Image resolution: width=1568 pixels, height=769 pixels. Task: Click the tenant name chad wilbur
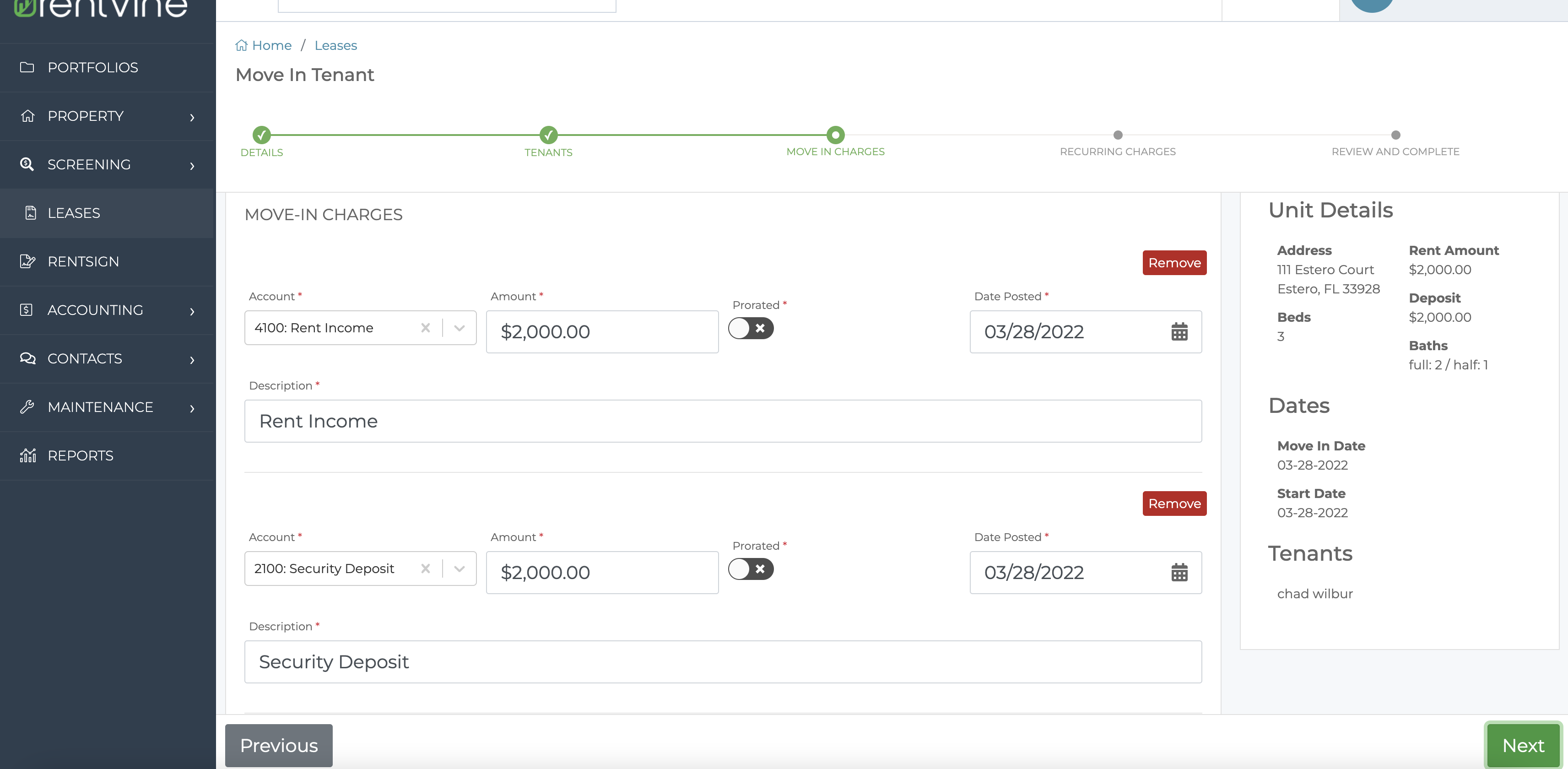pos(1315,594)
